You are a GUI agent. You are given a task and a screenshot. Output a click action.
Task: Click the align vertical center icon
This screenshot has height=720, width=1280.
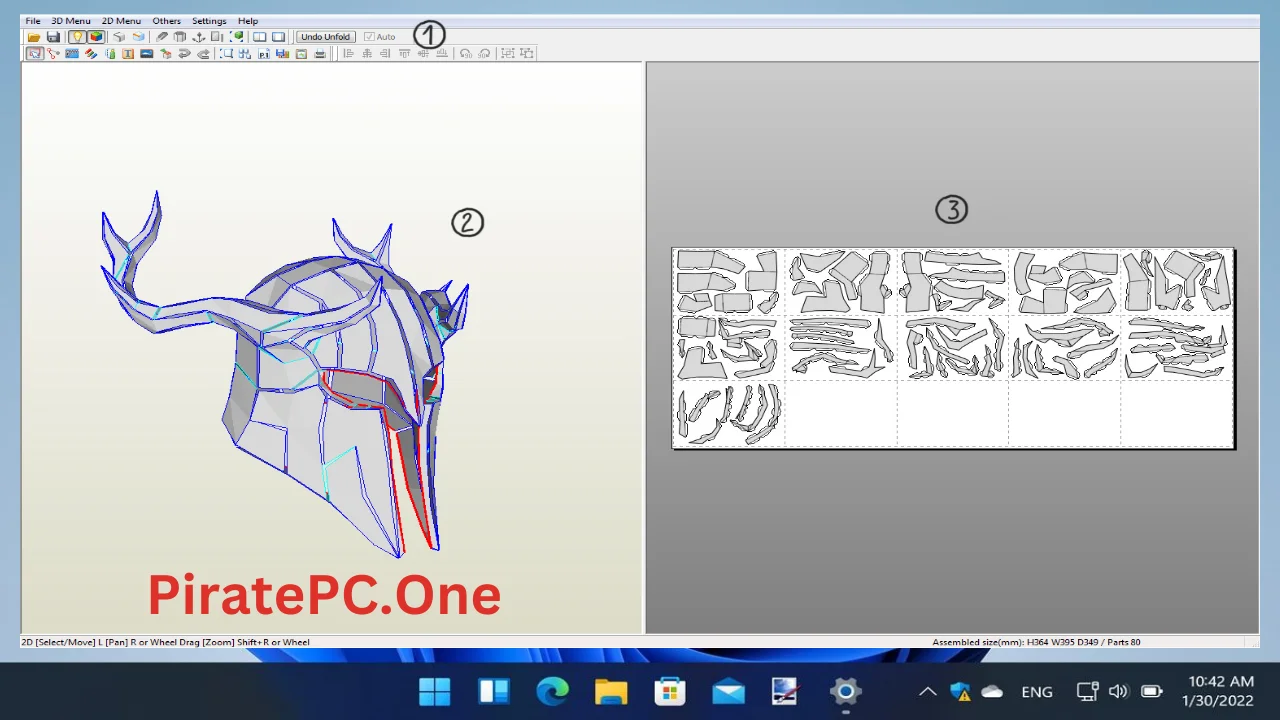pos(423,54)
